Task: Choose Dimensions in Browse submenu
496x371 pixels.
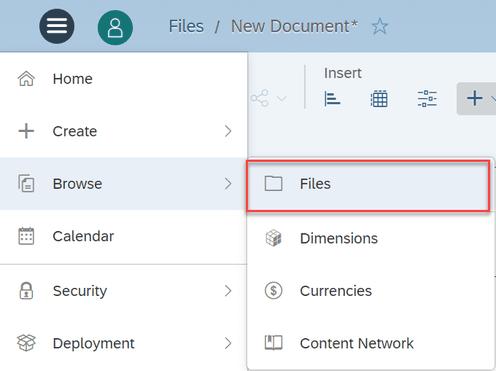Action: [370, 238]
